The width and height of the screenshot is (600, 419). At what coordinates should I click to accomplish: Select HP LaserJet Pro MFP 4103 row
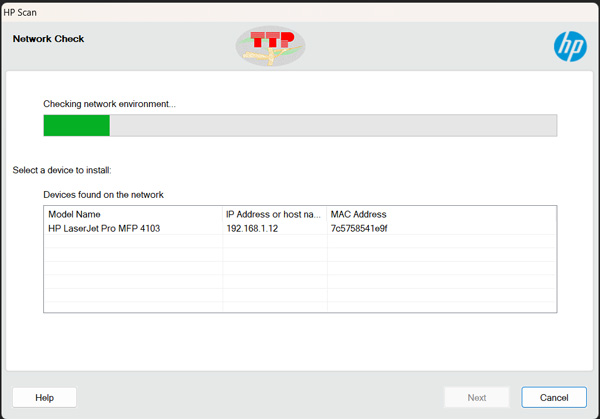300,228
